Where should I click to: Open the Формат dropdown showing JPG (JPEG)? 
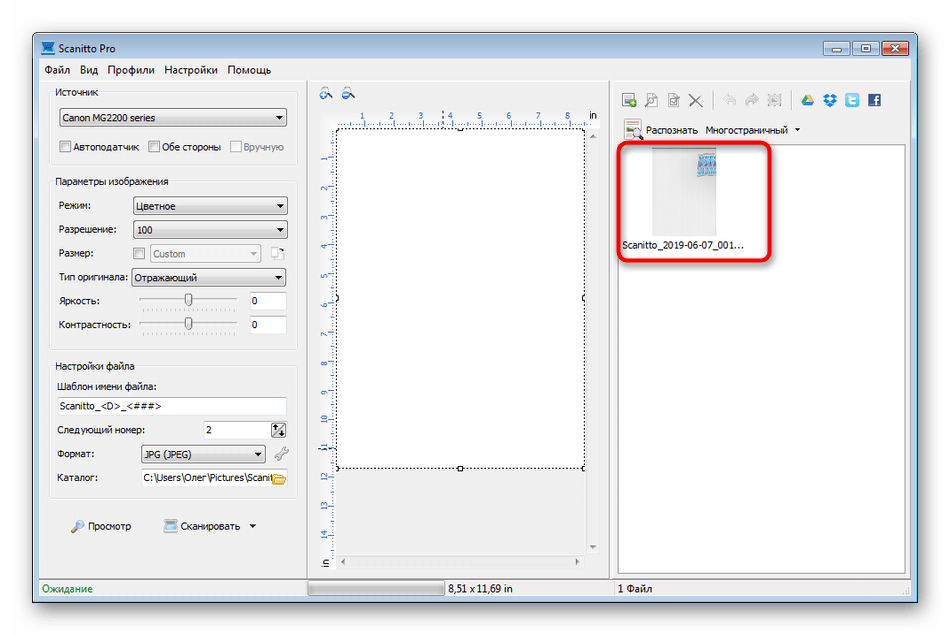203,455
